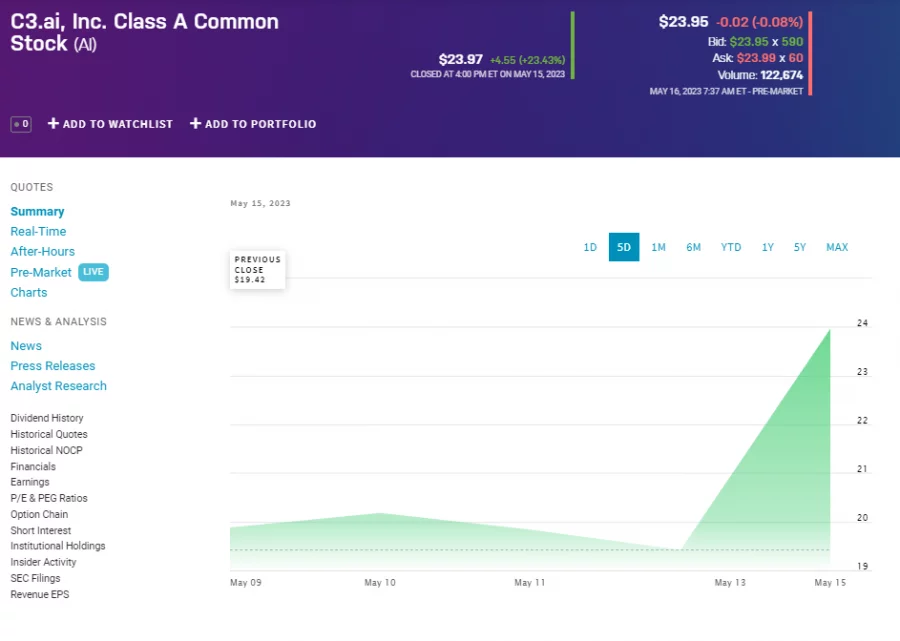This screenshot has height=641, width=900.
Task: Switch chart view to MAX range
Action: [x=837, y=247]
